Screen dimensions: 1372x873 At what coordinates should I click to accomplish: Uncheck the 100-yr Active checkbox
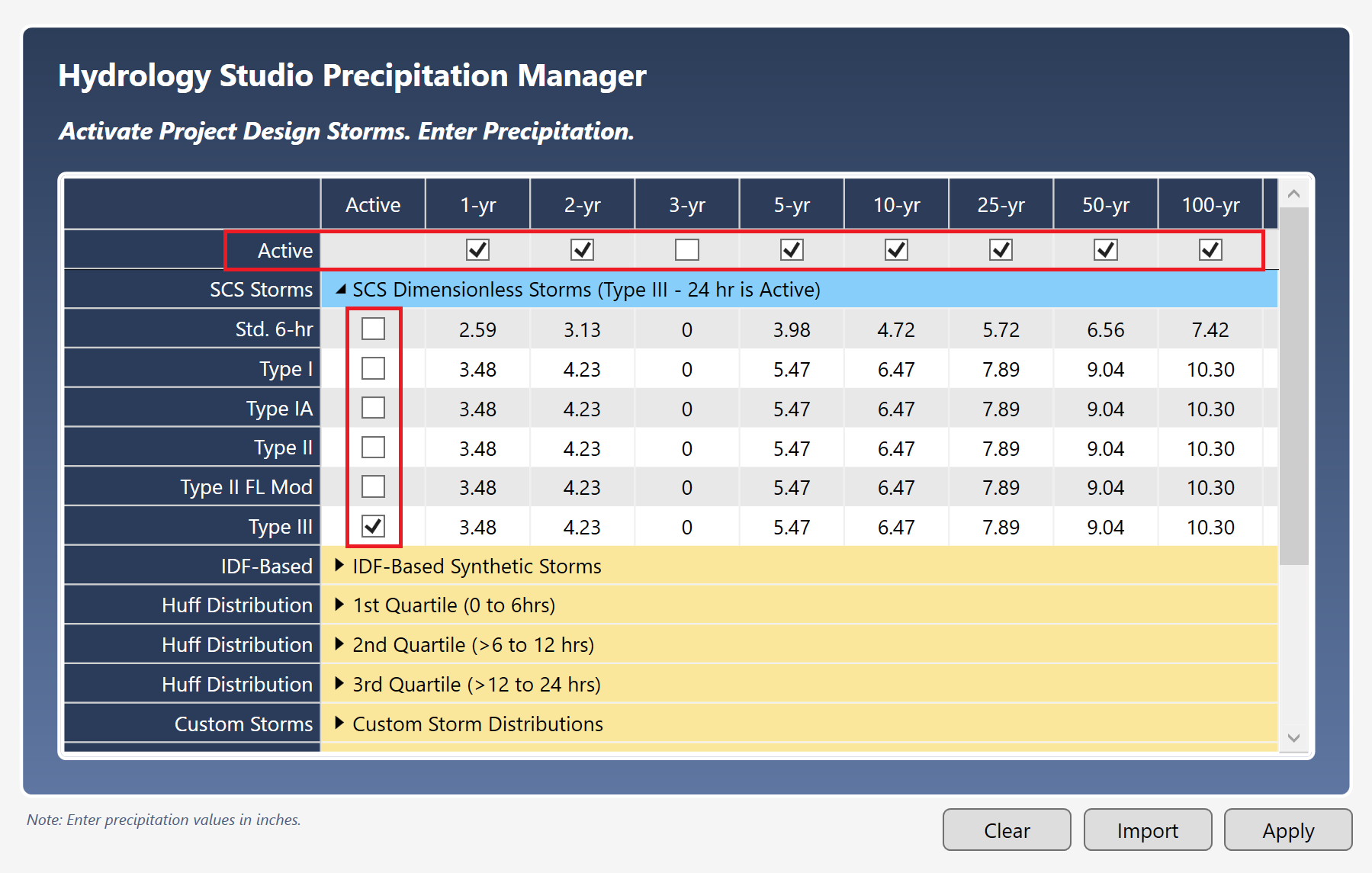[x=1210, y=249]
